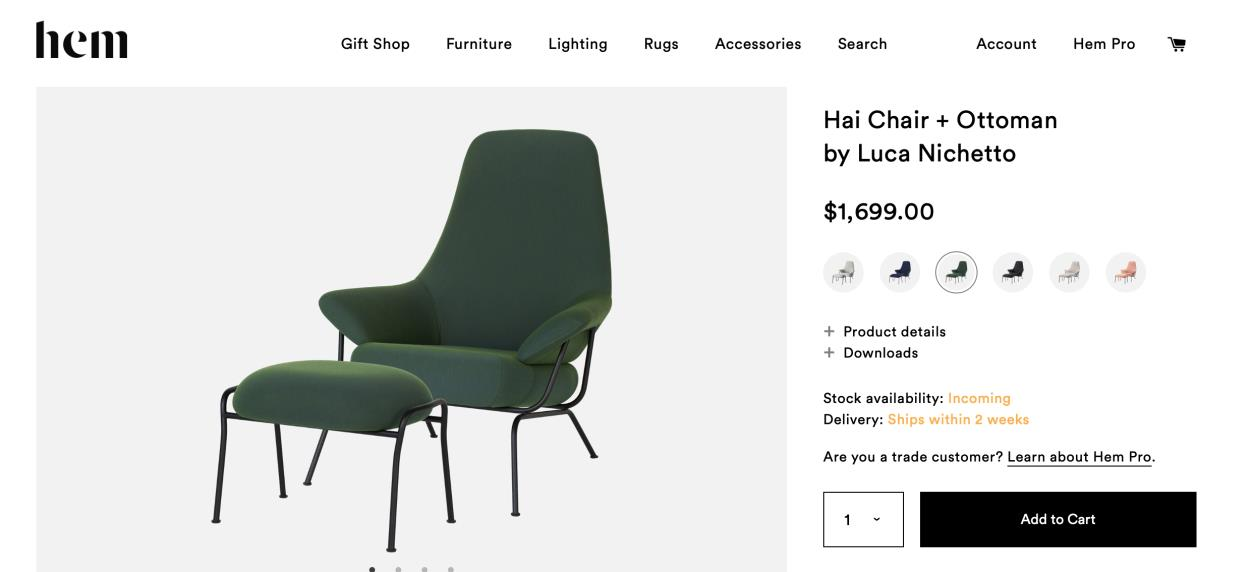This screenshot has width=1250, height=572.
Task: Select the green chair variant
Action: [957, 272]
